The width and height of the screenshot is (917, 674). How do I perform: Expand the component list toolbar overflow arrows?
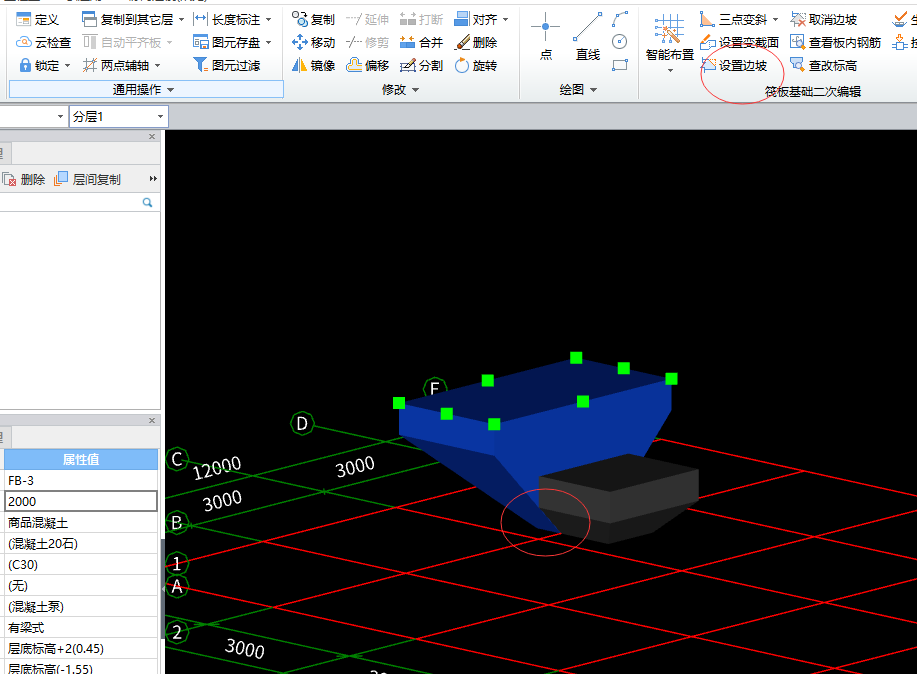coord(153,179)
